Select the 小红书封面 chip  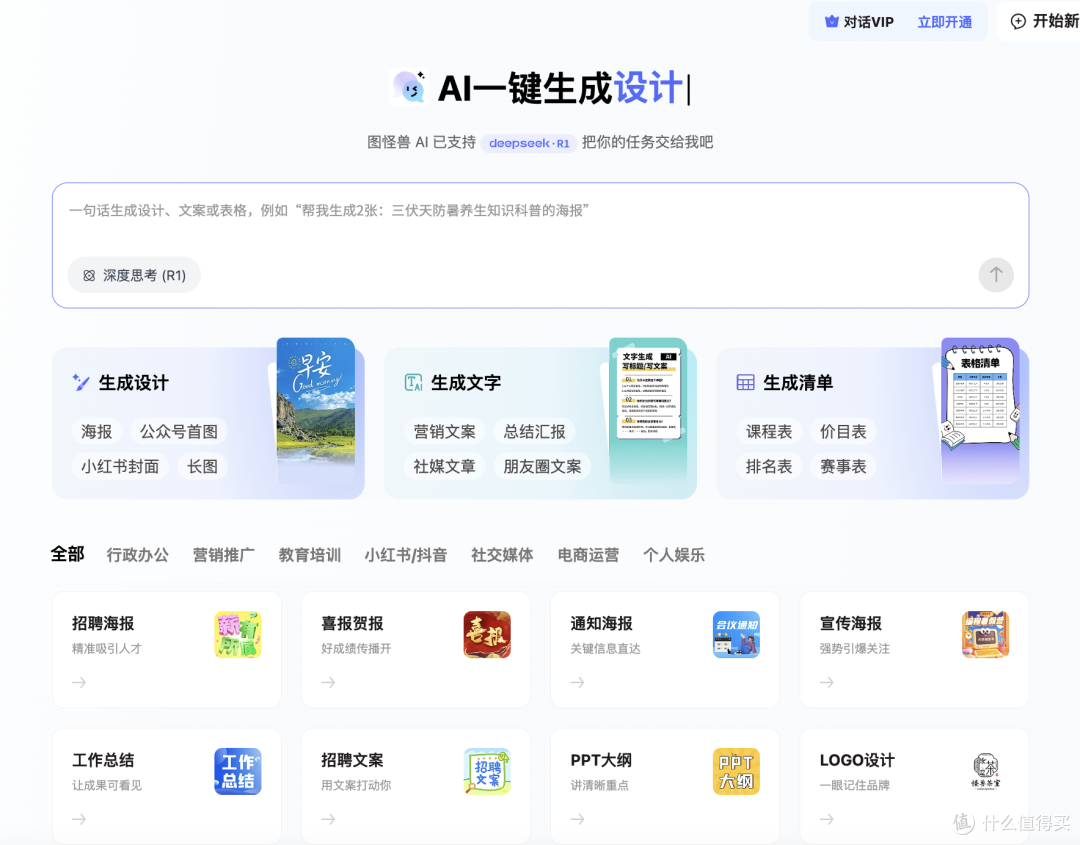point(120,466)
